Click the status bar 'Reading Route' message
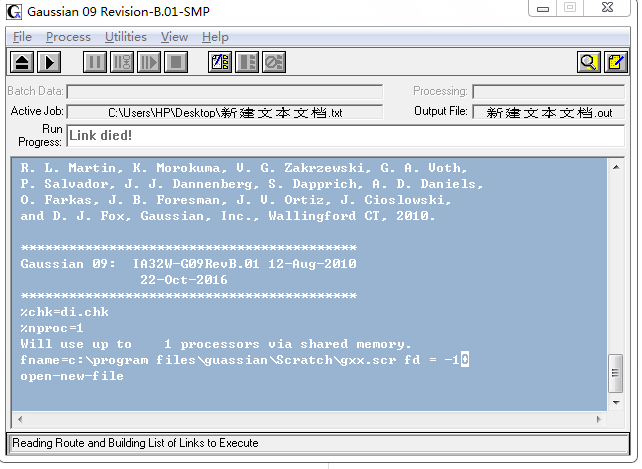642x469 pixels. (x=135, y=443)
